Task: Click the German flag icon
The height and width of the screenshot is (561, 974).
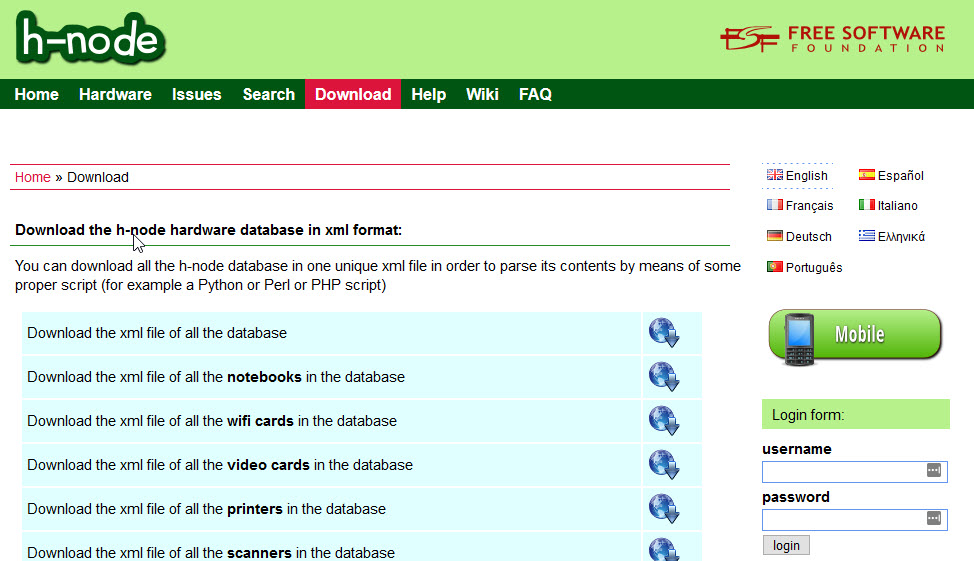Action: pyautogui.click(x=775, y=235)
